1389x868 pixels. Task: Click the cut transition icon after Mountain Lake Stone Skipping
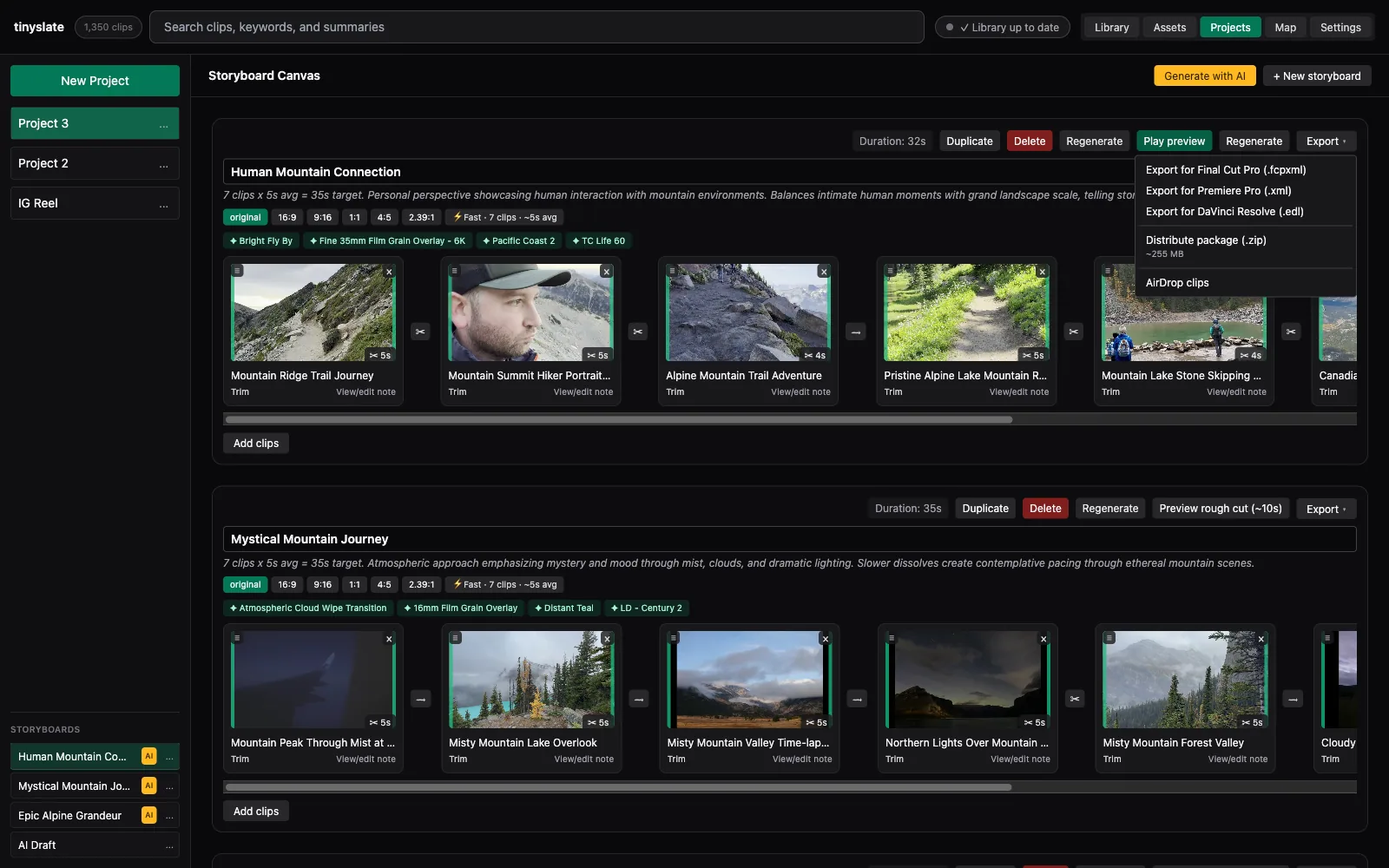[1292, 332]
